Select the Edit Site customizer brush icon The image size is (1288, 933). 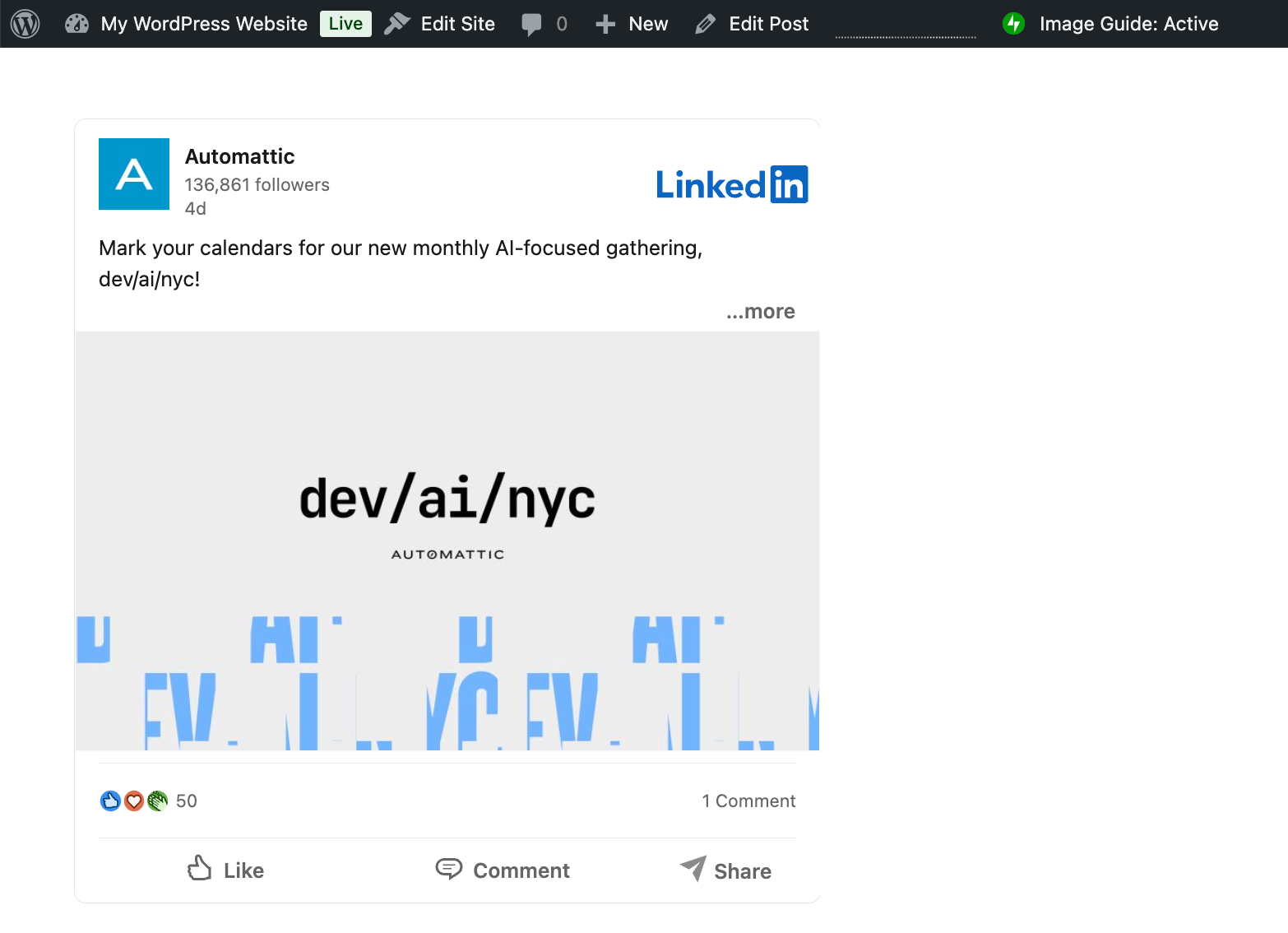[x=397, y=23]
